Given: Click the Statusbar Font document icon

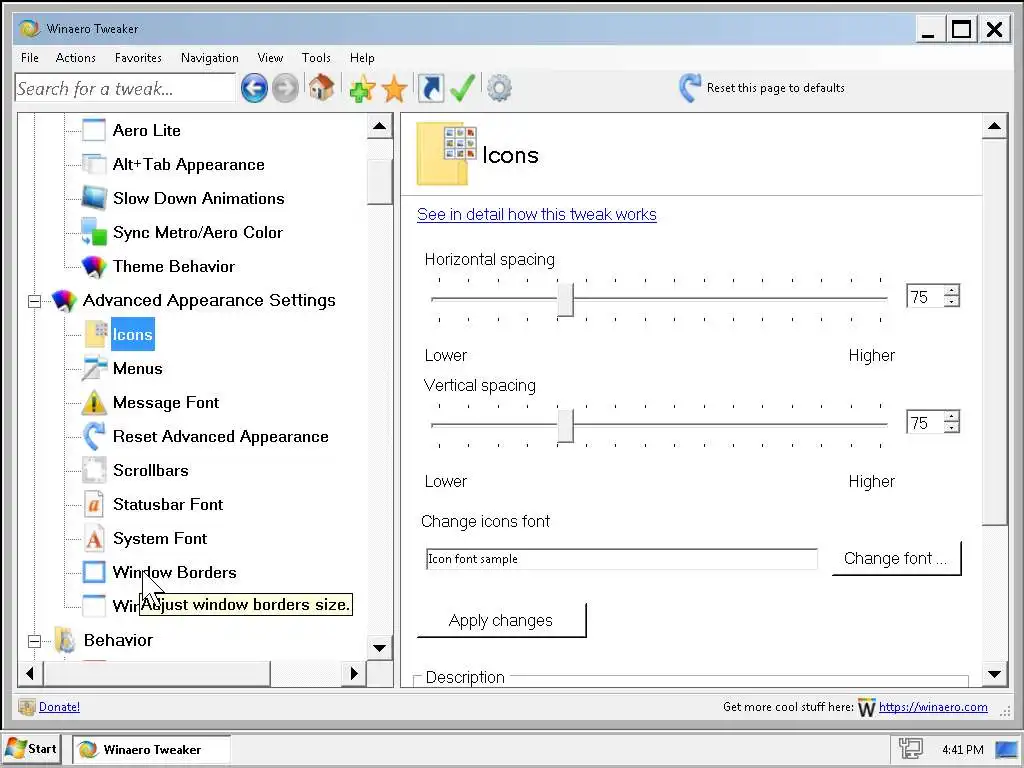Looking at the screenshot, I should (x=94, y=504).
